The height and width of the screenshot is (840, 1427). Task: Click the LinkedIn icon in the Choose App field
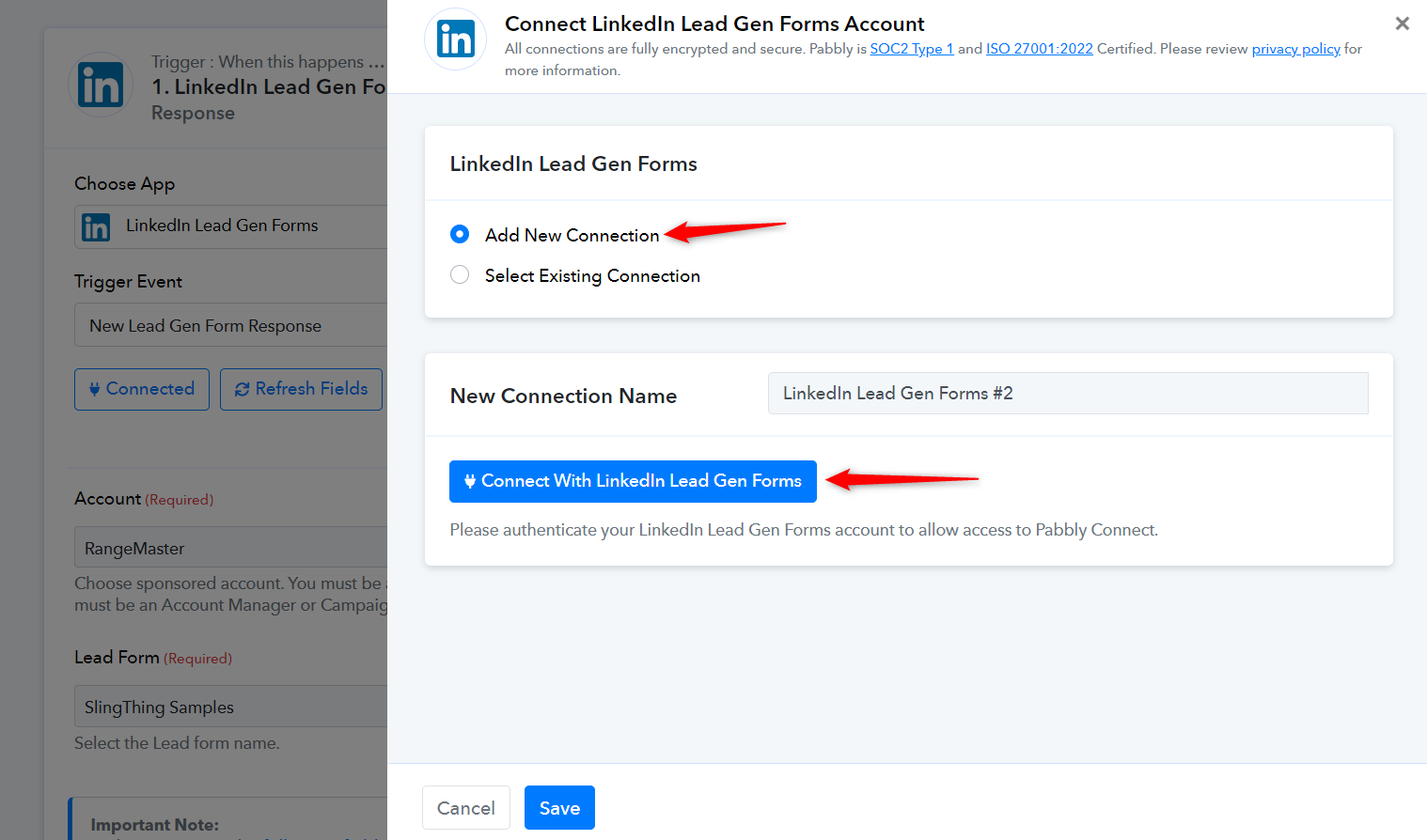96,226
